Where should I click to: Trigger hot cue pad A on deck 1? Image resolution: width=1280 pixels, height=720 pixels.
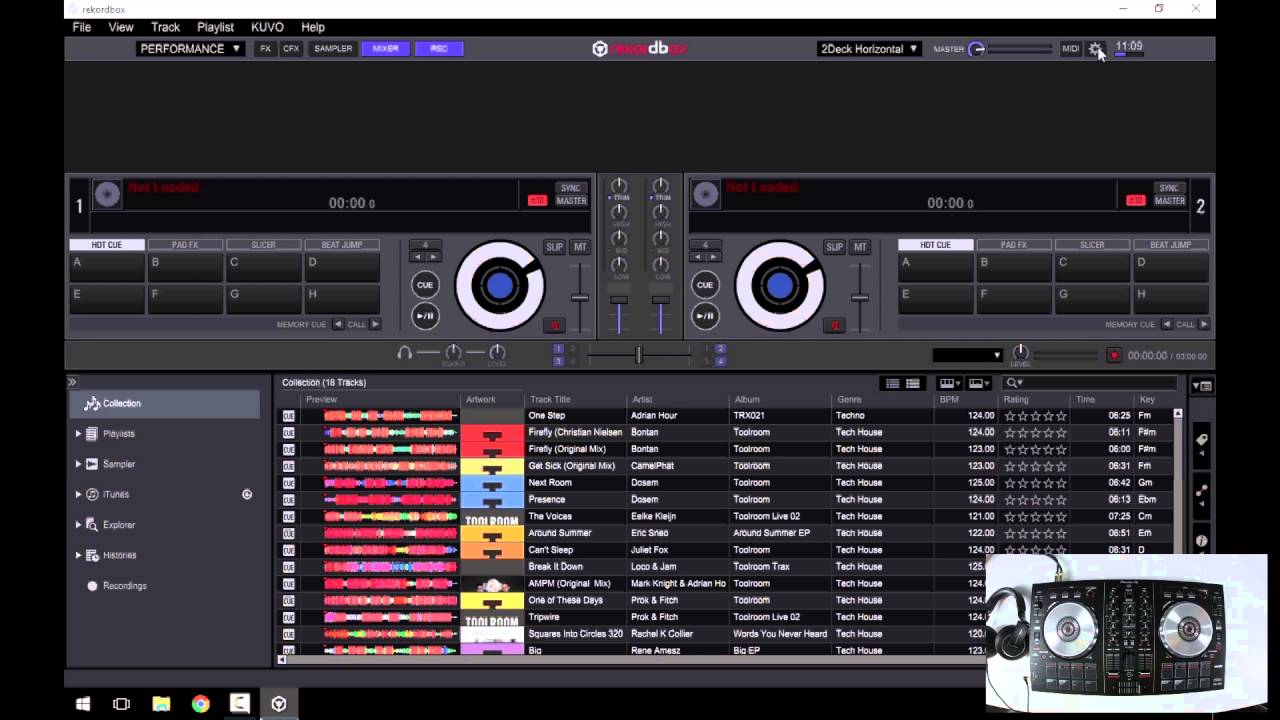tap(106, 268)
